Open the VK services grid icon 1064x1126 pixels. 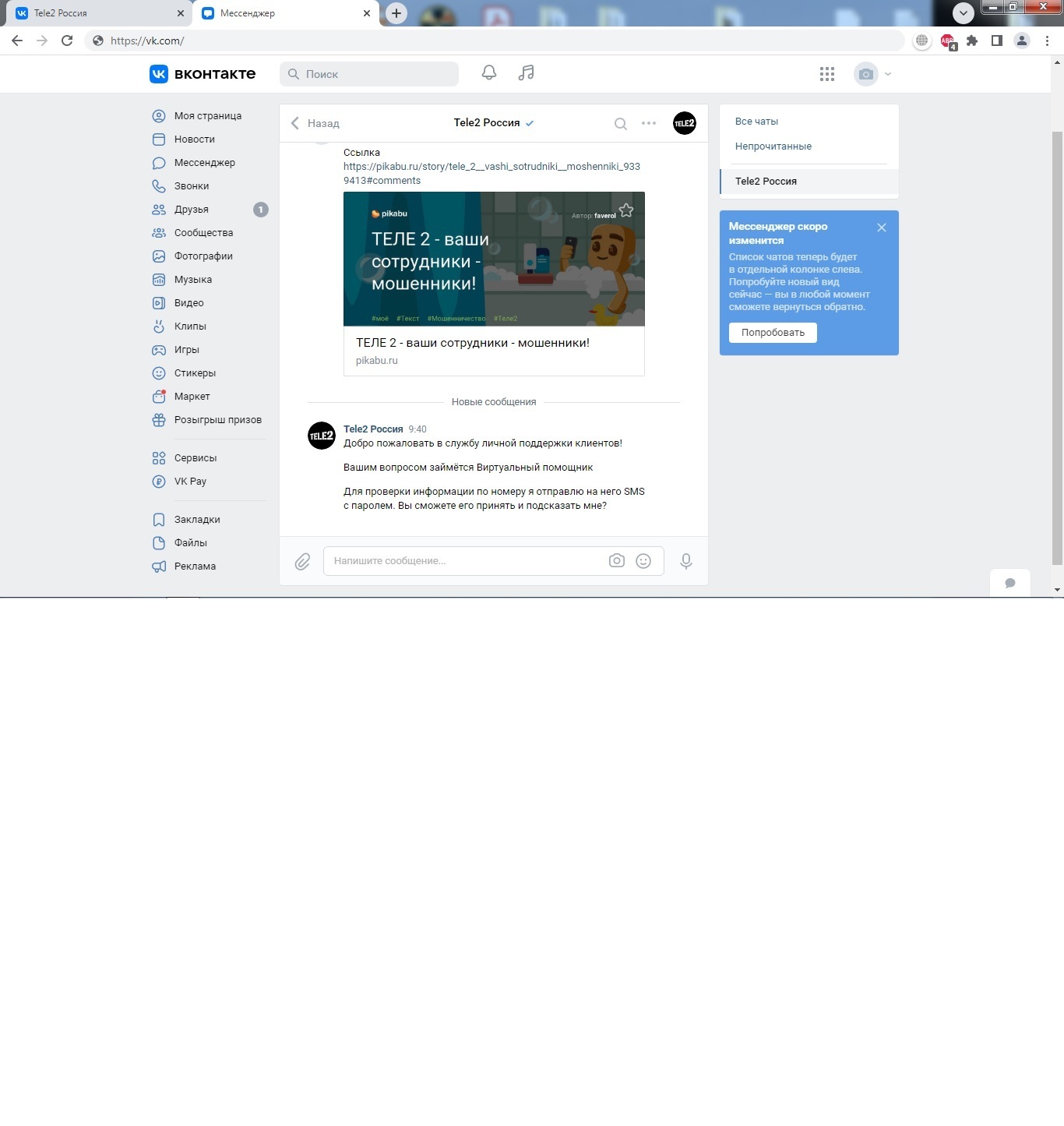coord(827,74)
